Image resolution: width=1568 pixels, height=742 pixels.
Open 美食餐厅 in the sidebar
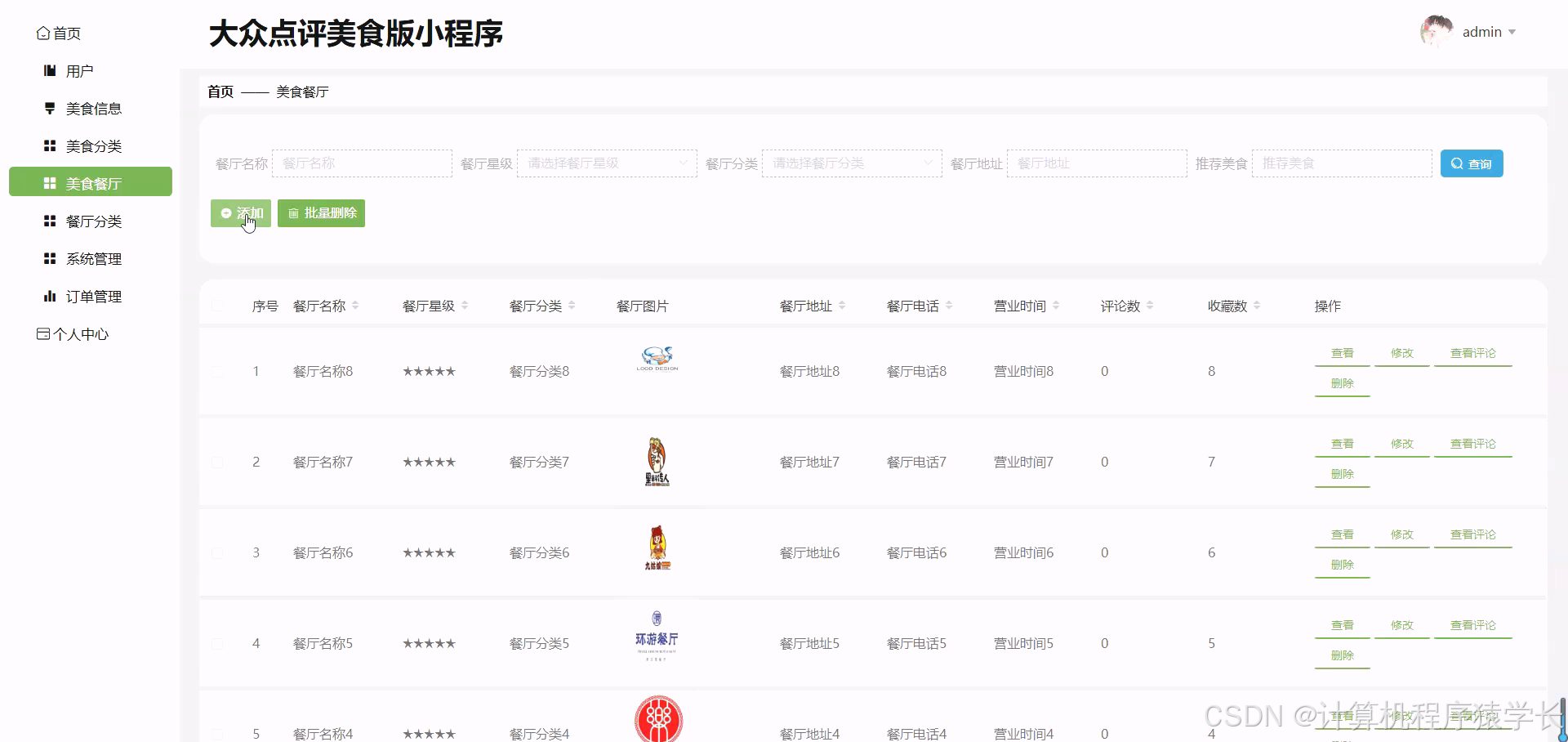pyautogui.click(x=91, y=183)
